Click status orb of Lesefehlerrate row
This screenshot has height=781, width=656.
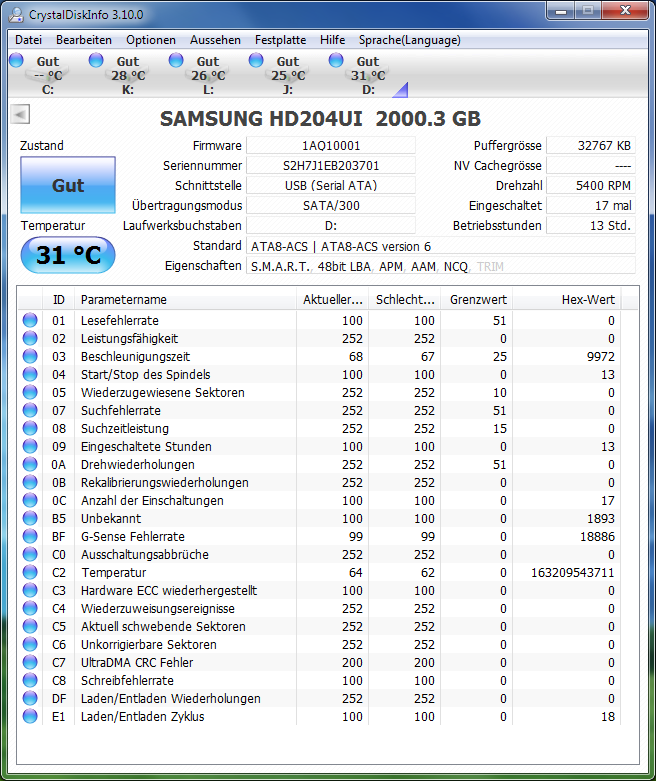click(x=30, y=320)
